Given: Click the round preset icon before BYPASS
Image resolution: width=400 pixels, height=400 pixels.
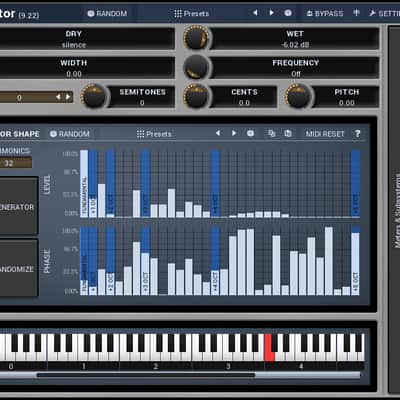Looking at the screenshot, I should tap(288, 13).
